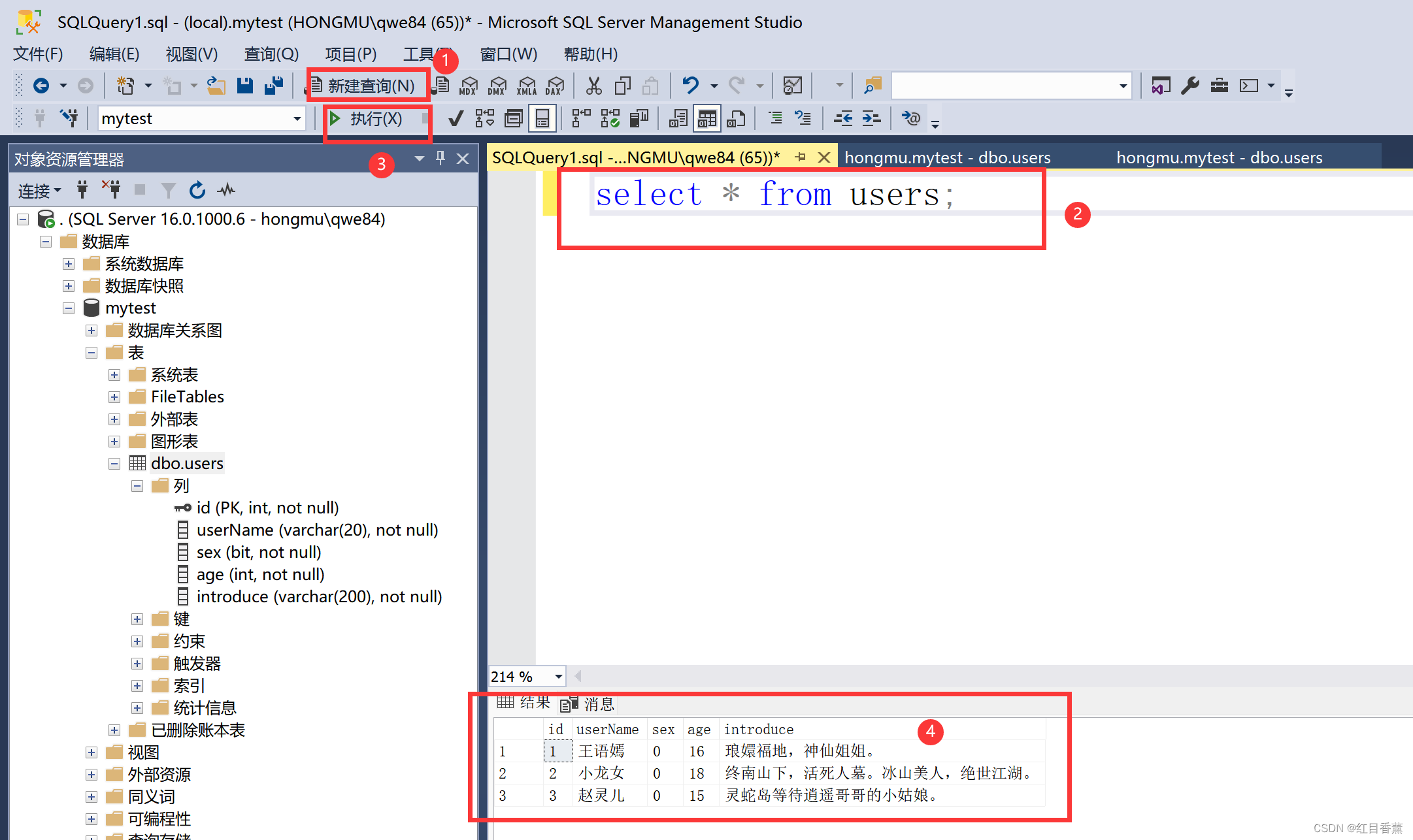Image resolution: width=1413 pixels, height=840 pixels.
Task: Open the 查询(Q) menu
Action: click(271, 54)
